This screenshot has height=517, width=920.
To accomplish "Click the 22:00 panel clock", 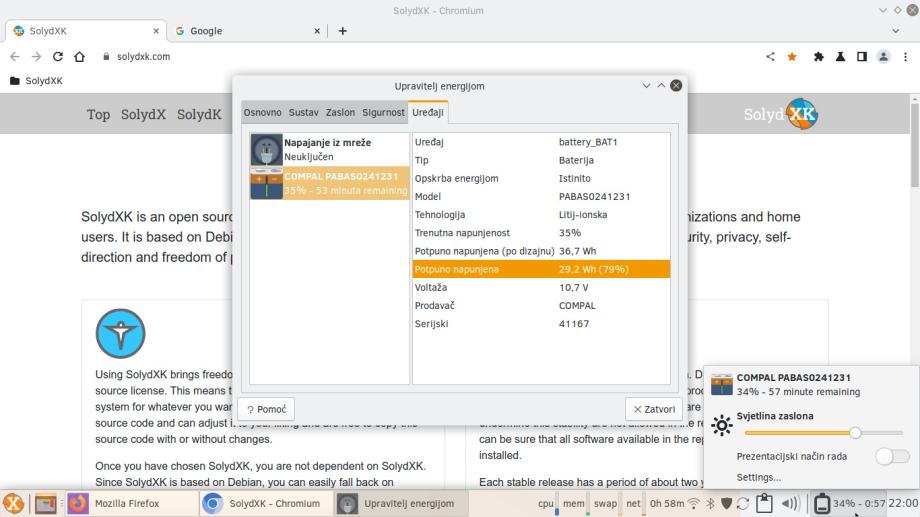I will coord(903,503).
